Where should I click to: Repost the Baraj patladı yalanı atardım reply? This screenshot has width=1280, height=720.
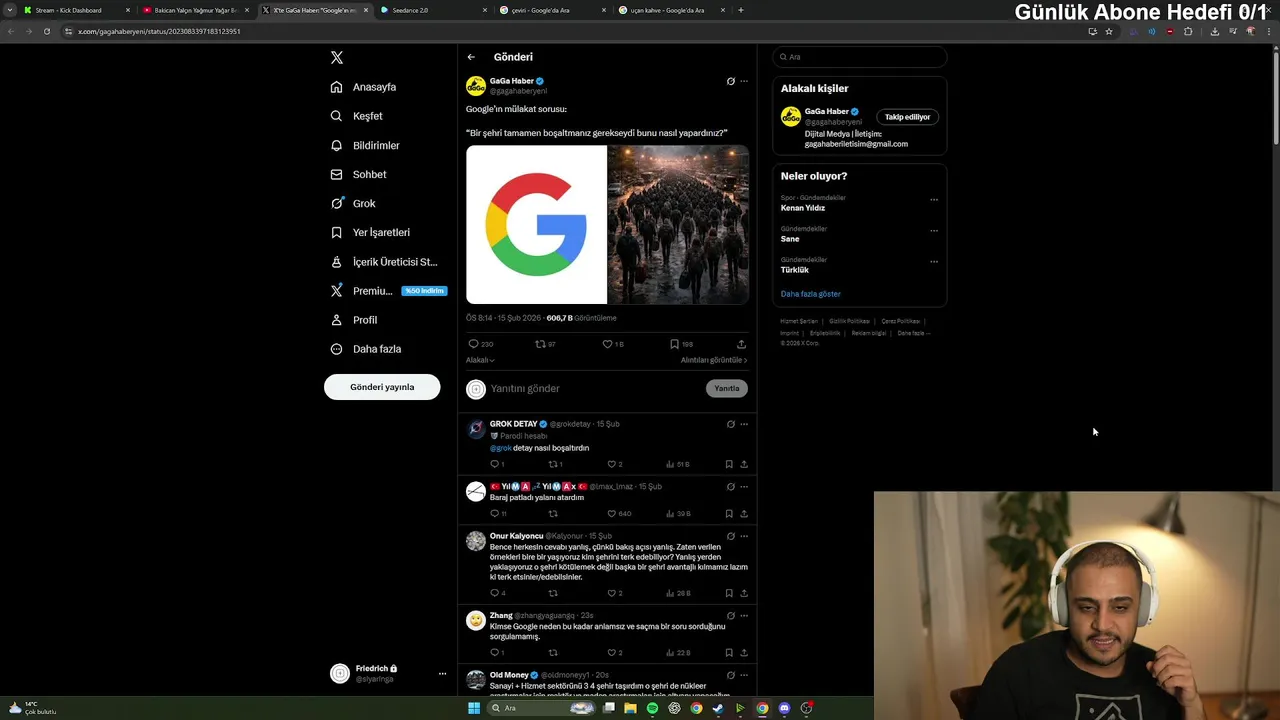pos(552,513)
